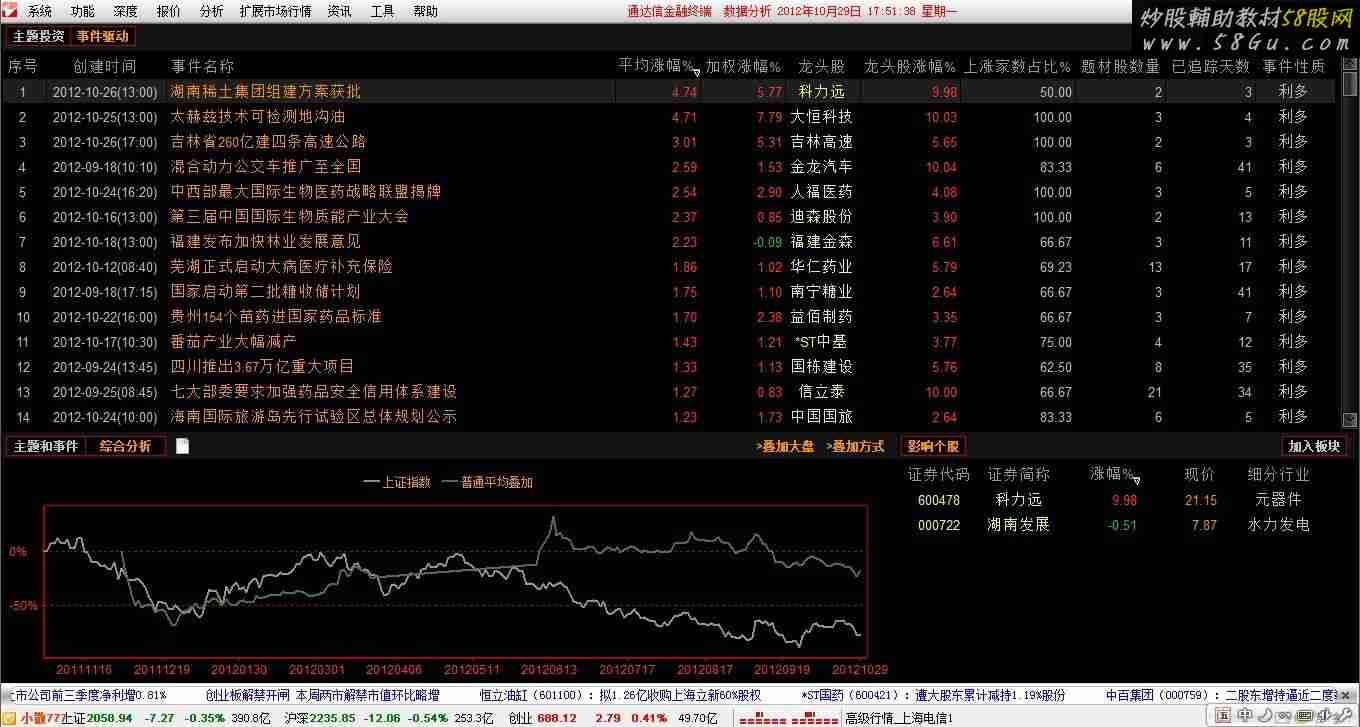This screenshot has width=1360, height=727.
Task: Sort constituent stocks by 涨幅% arrow
Action: [1136, 479]
